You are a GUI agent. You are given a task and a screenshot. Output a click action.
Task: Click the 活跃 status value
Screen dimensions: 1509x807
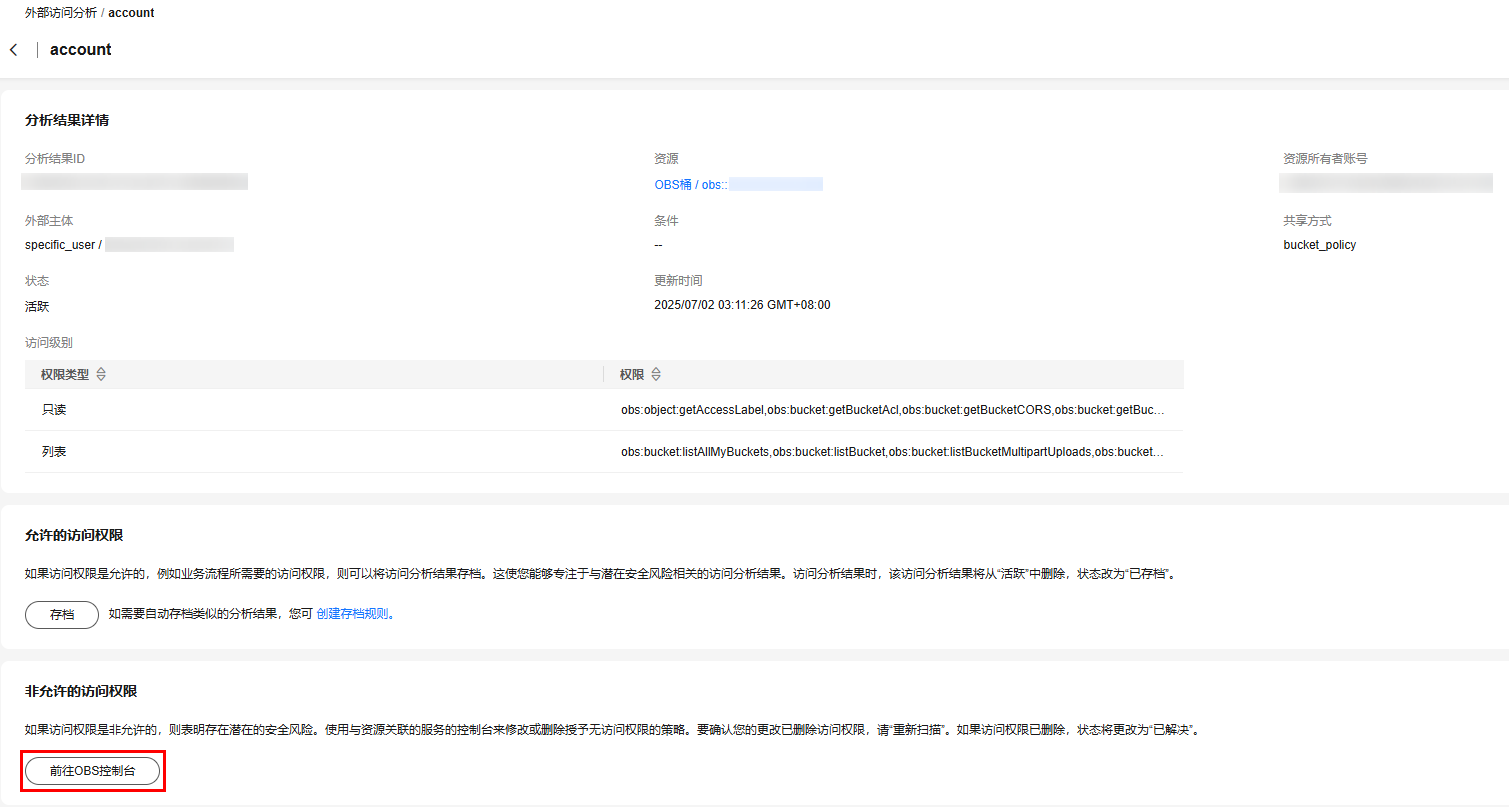[37, 307]
